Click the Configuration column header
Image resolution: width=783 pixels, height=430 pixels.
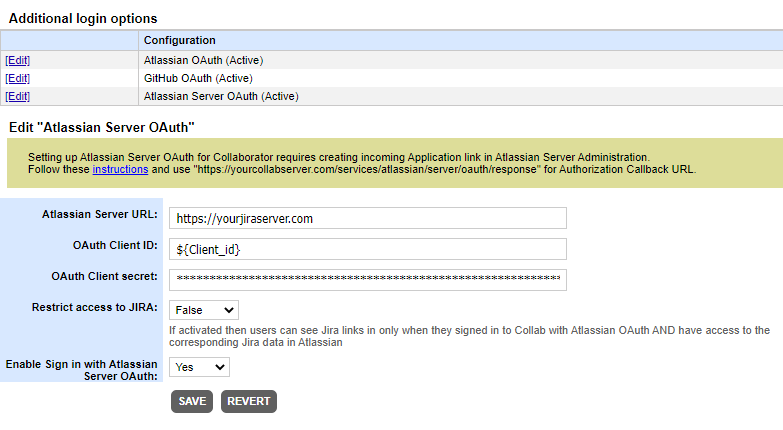point(180,41)
